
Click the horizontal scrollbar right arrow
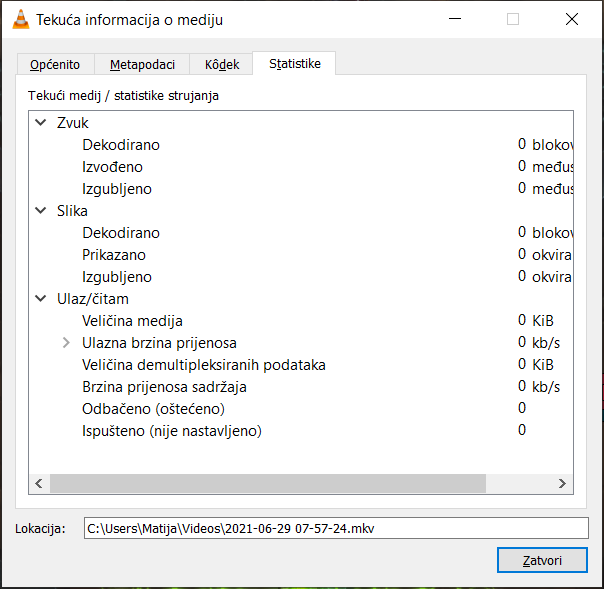pyautogui.click(x=563, y=484)
